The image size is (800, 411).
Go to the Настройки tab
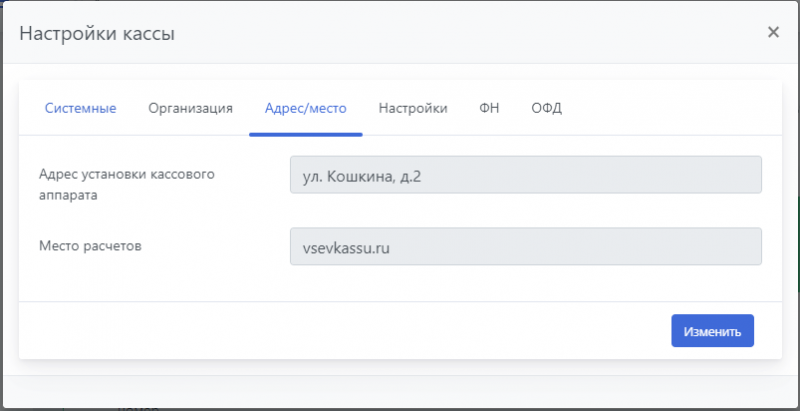pyautogui.click(x=412, y=108)
